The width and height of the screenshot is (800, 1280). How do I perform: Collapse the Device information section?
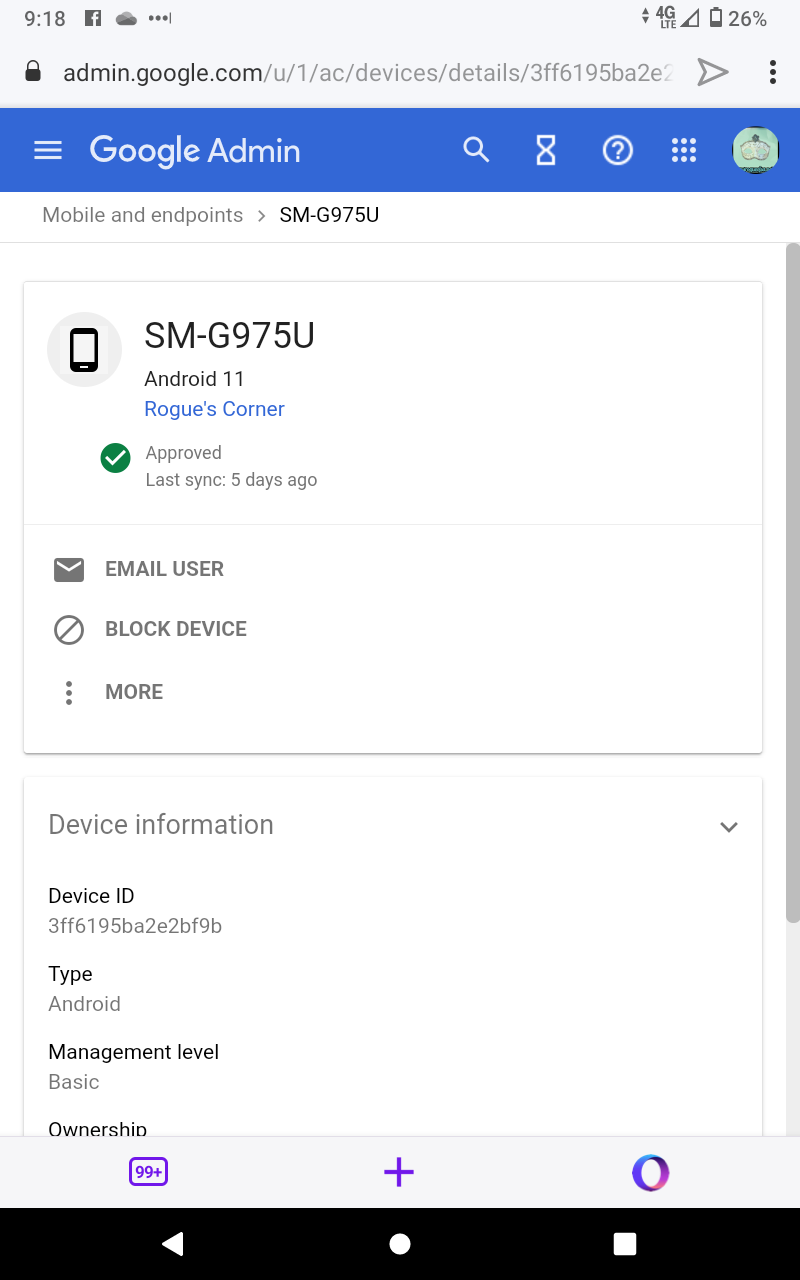pyautogui.click(x=729, y=827)
